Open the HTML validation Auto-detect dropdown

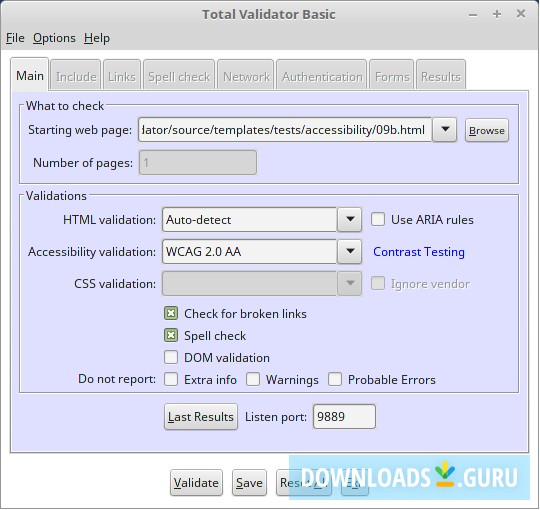tap(249, 219)
